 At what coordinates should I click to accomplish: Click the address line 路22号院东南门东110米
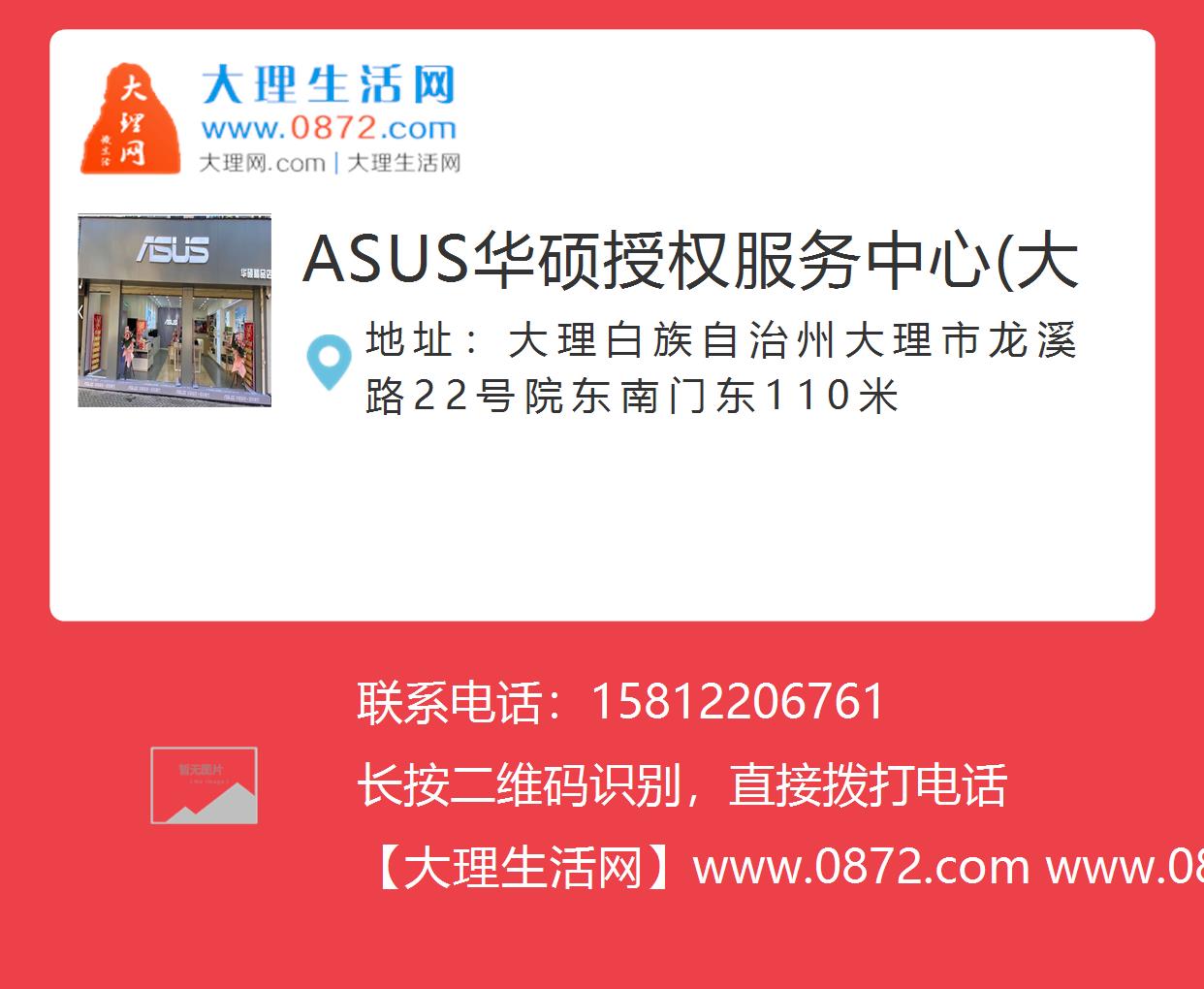coord(632,396)
